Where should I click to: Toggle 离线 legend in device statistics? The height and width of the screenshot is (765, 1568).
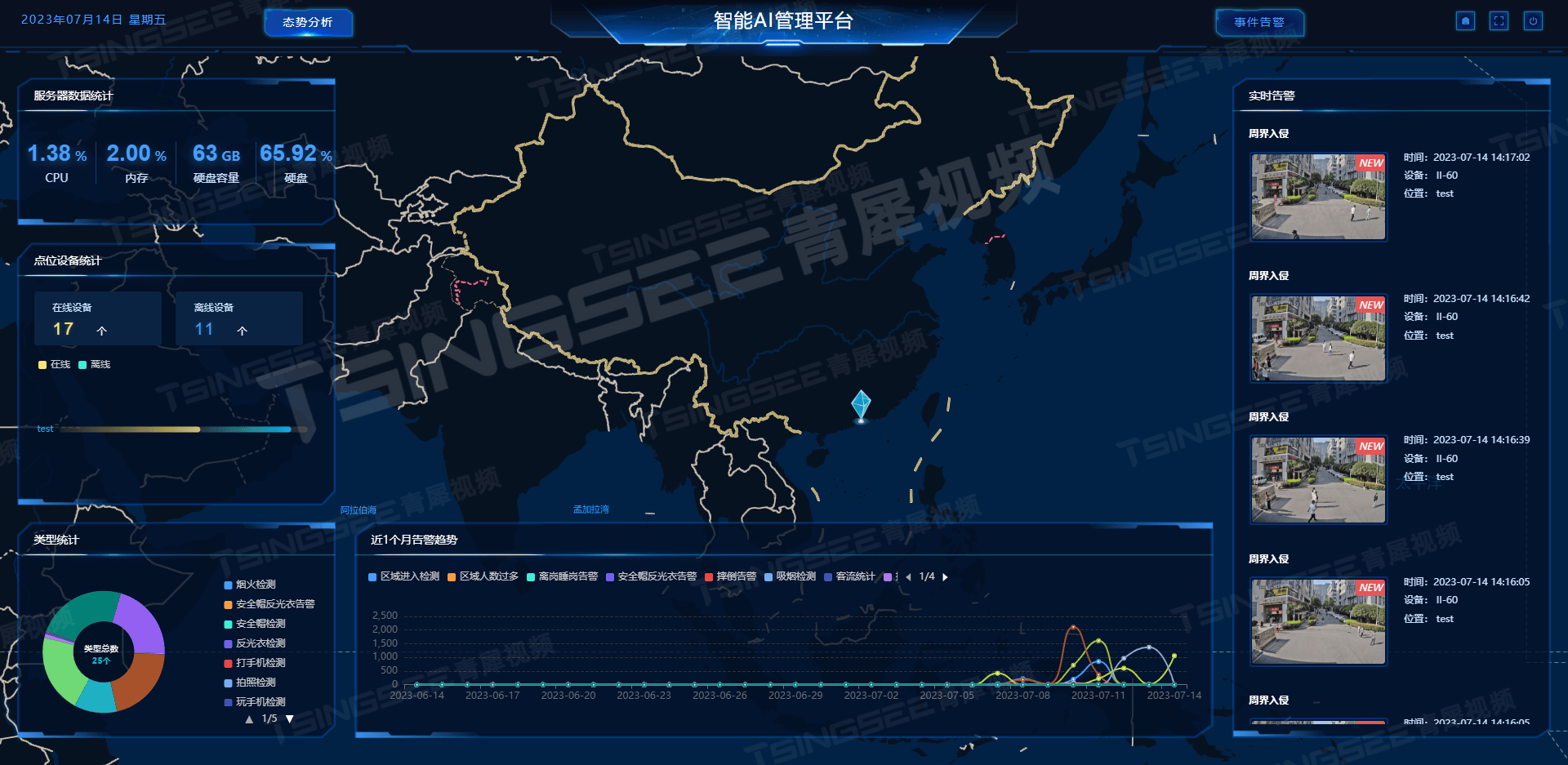95,365
